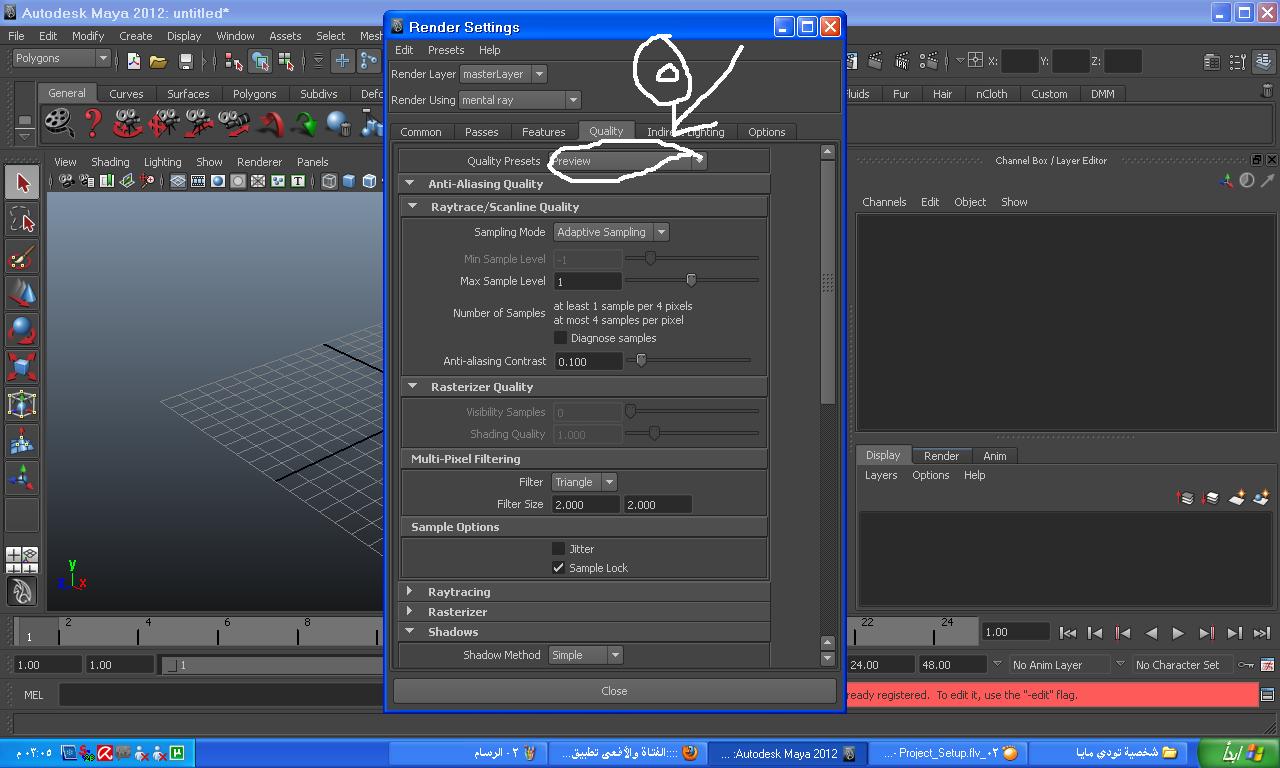Viewport: 1280px width, 768px height.
Task: Pick the Rotate tool sphere icon
Action: [22, 330]
